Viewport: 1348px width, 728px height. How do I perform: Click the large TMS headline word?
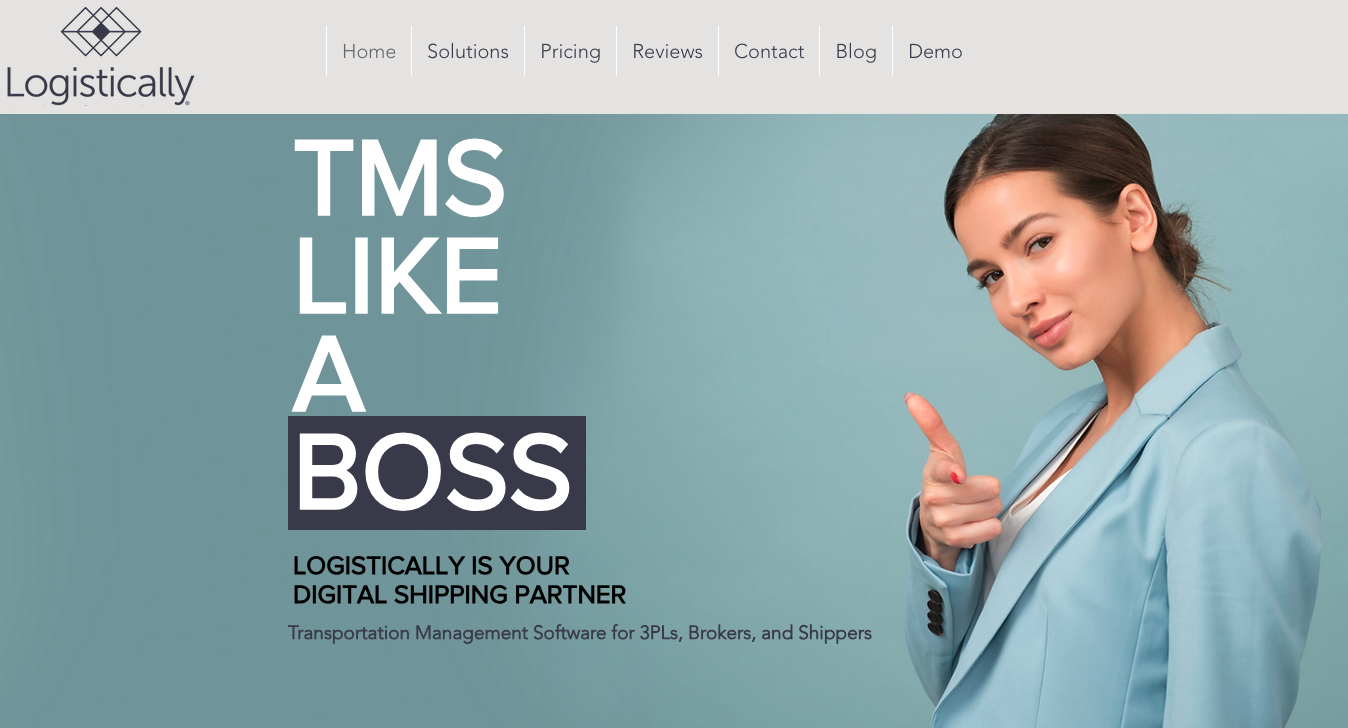[399, 179]
